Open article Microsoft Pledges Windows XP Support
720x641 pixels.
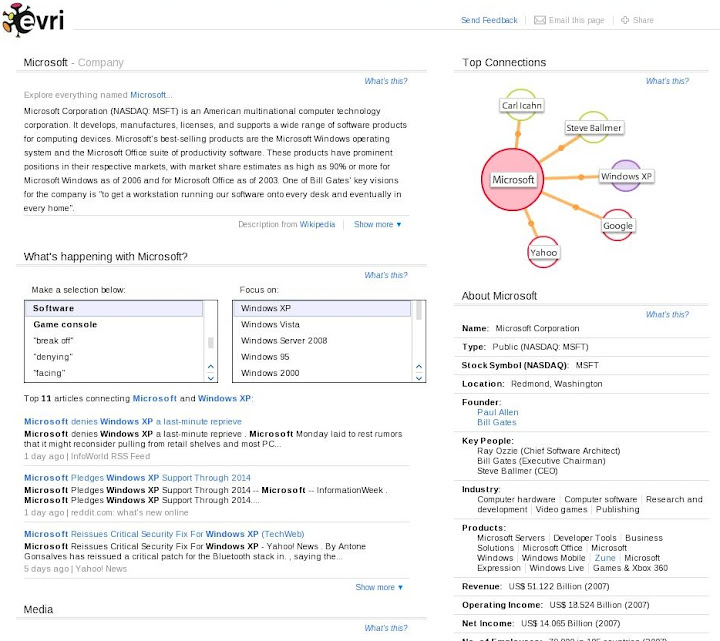point(137,478)
